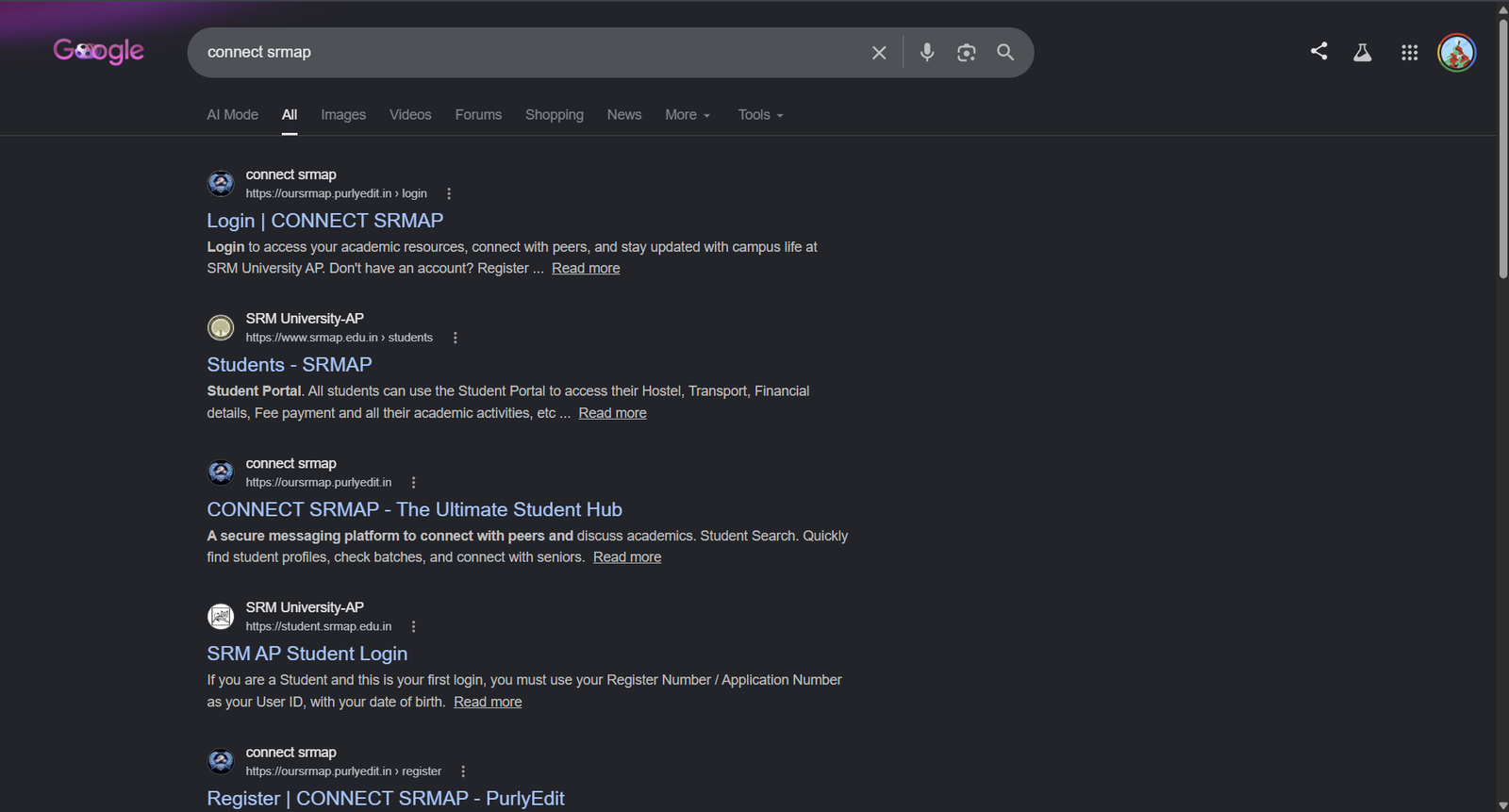
Task: Click Read more under the Login result
Action: (586, 269)
